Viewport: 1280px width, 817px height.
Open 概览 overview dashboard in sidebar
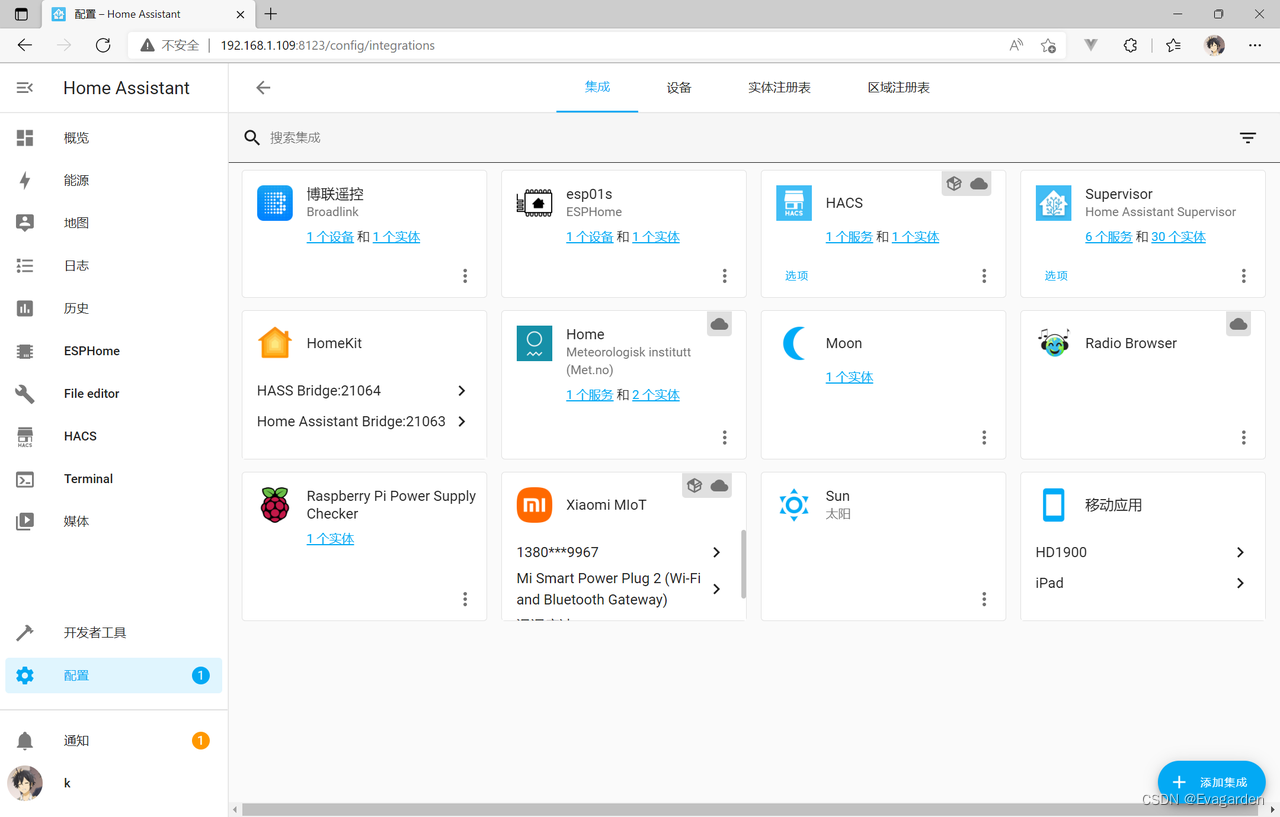click(x=114, y=138)
